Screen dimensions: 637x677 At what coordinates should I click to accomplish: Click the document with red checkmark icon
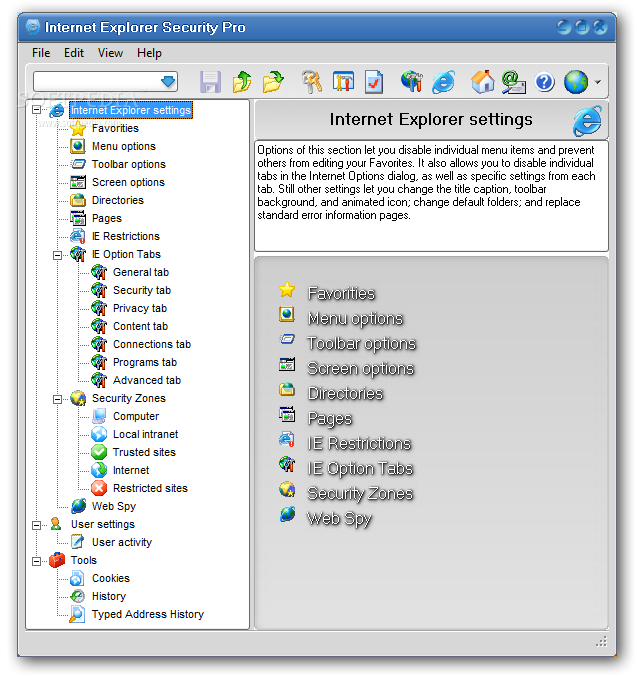pos(374,82)
